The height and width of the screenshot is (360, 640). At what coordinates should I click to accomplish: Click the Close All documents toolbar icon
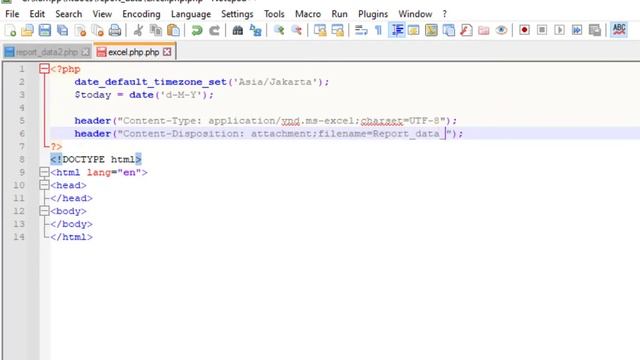[x=98, y=30]
